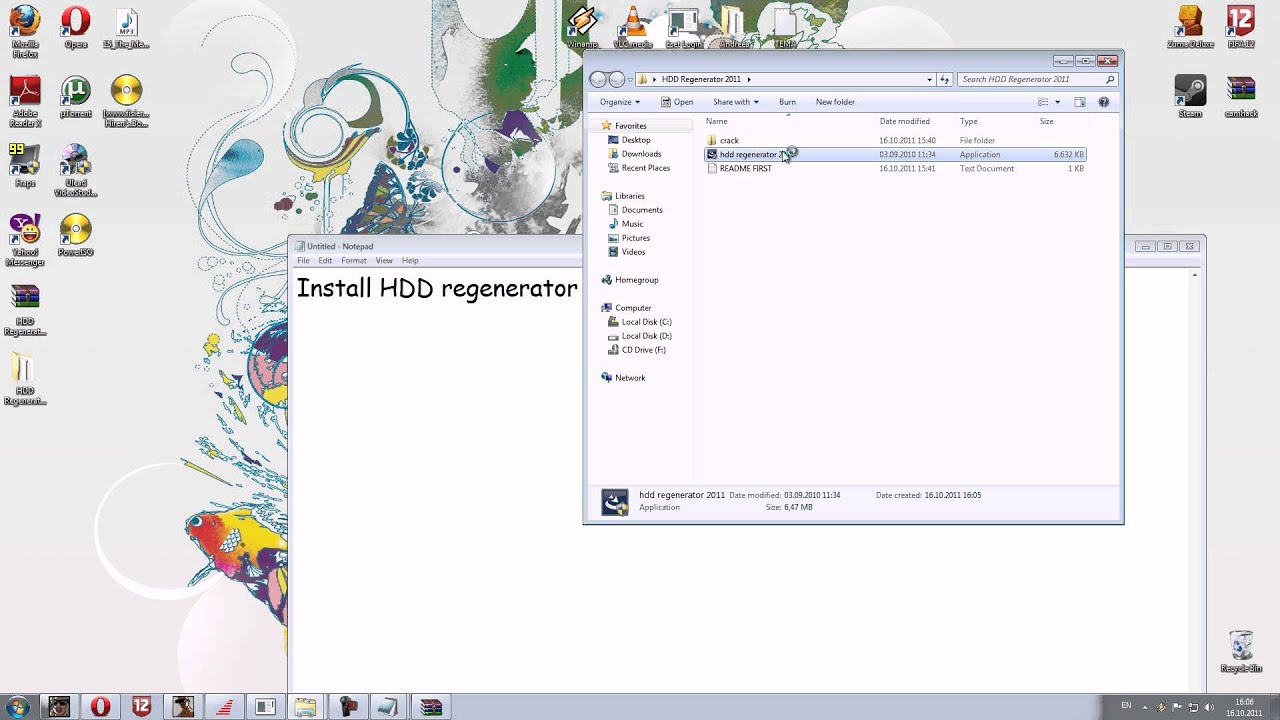Click the arrow after HDD Regenerator 2011 in address bar
This screenshot has width=1280, height=720.
pyautogui.click(x=748, y=79)
